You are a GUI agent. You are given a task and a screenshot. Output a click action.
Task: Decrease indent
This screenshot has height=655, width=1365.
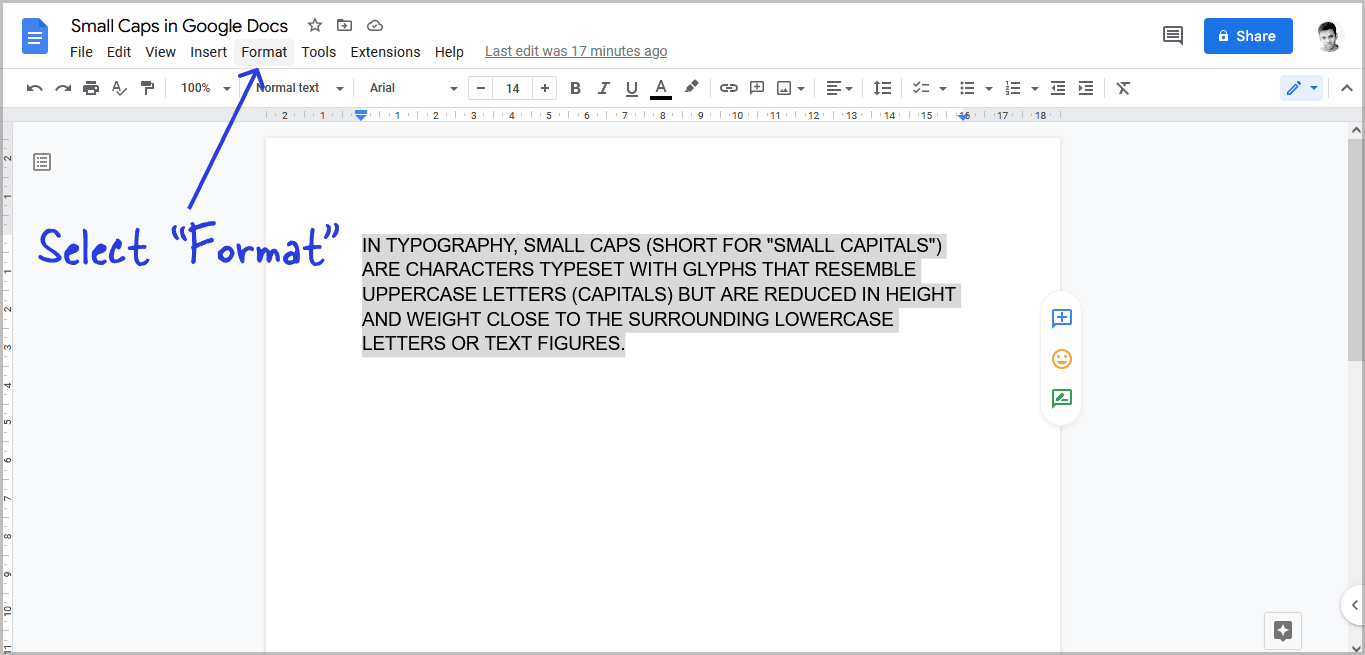click(1058, 88)
